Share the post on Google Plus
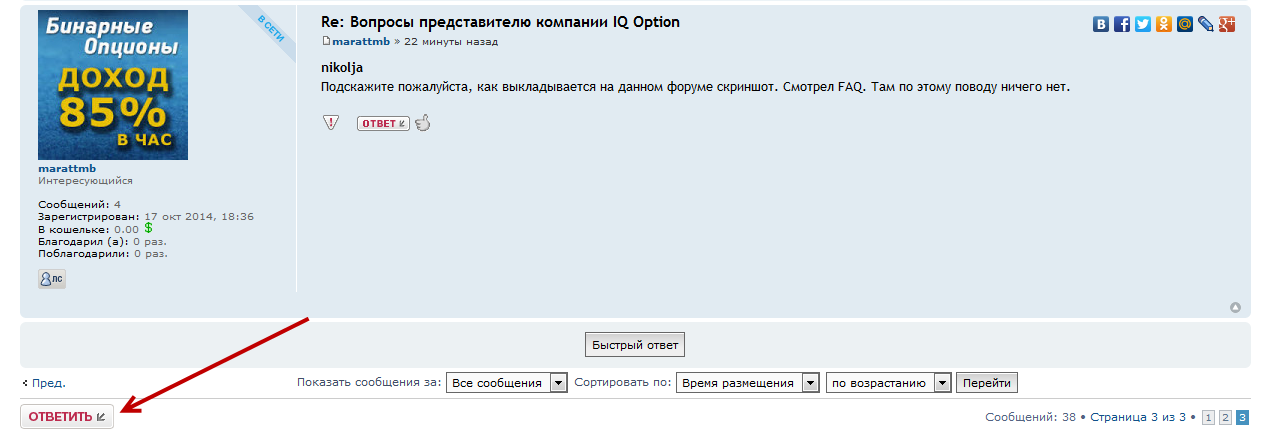This screenshot has width=1282, height=442. click(1228, 24)
